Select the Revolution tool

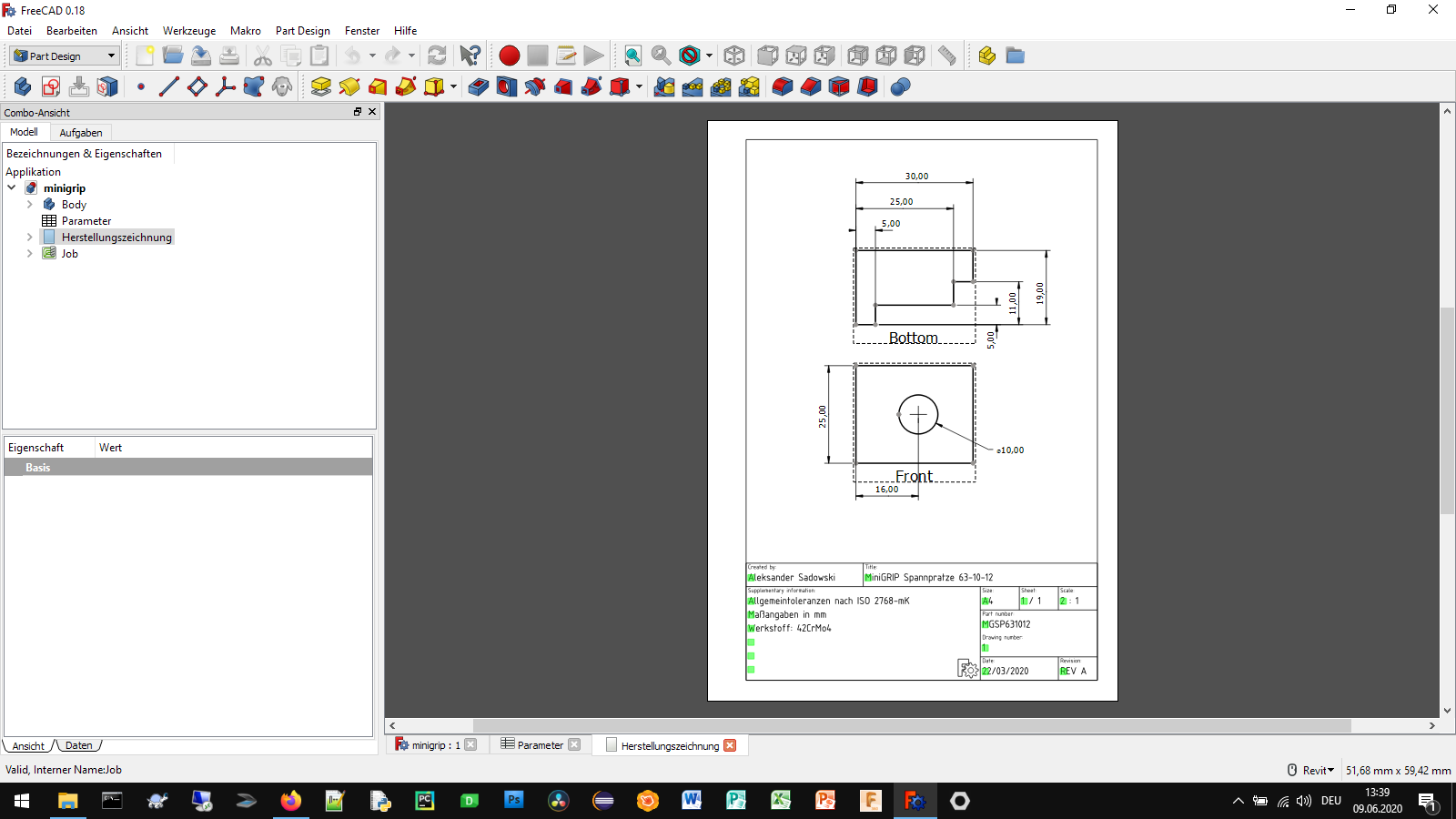click(349, 86)
